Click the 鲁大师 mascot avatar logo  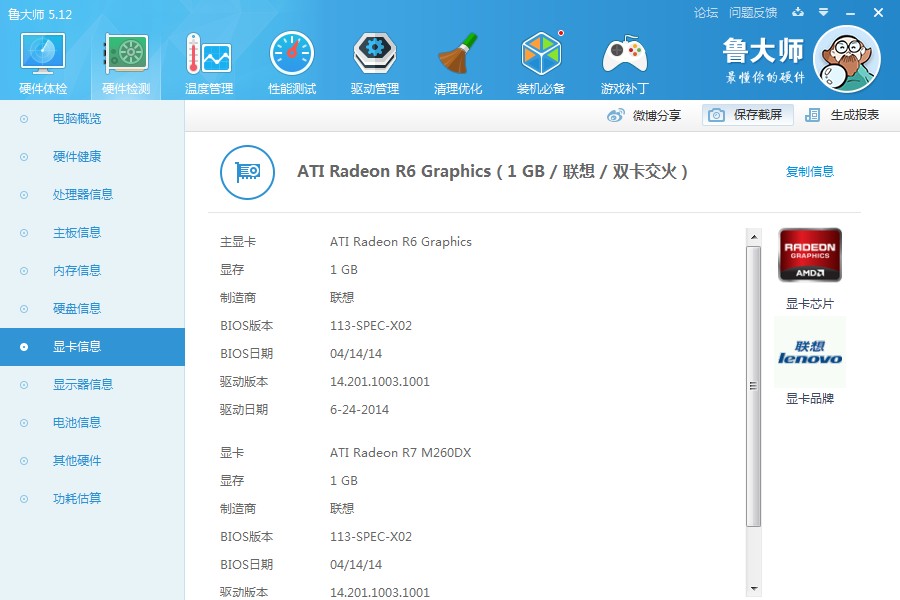click(847, 58)
